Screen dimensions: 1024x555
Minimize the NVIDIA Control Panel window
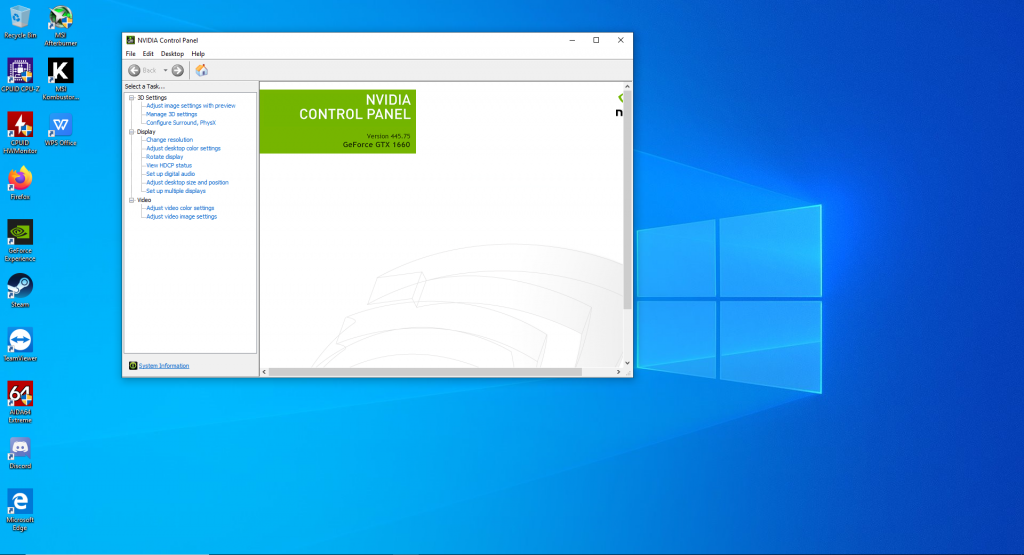click(572, 40)
